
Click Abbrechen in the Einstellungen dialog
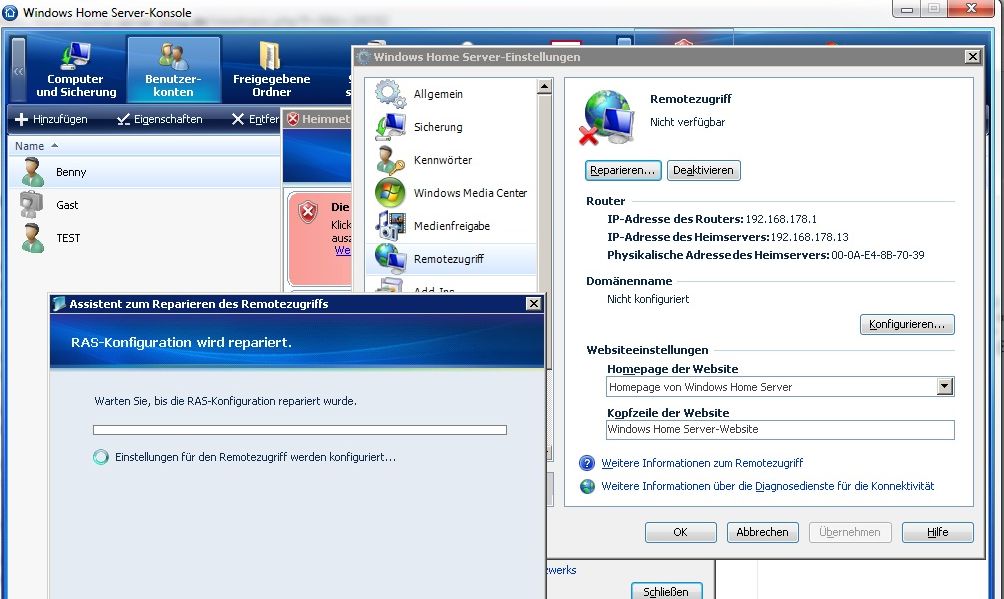763,532
